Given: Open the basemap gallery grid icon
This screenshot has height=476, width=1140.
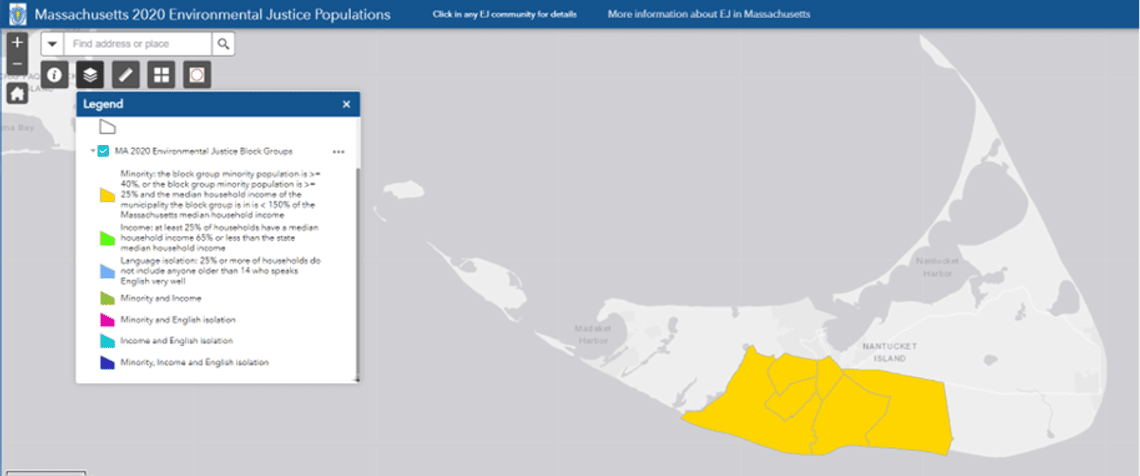Looking at the screenshot, I should click(161, 75).
